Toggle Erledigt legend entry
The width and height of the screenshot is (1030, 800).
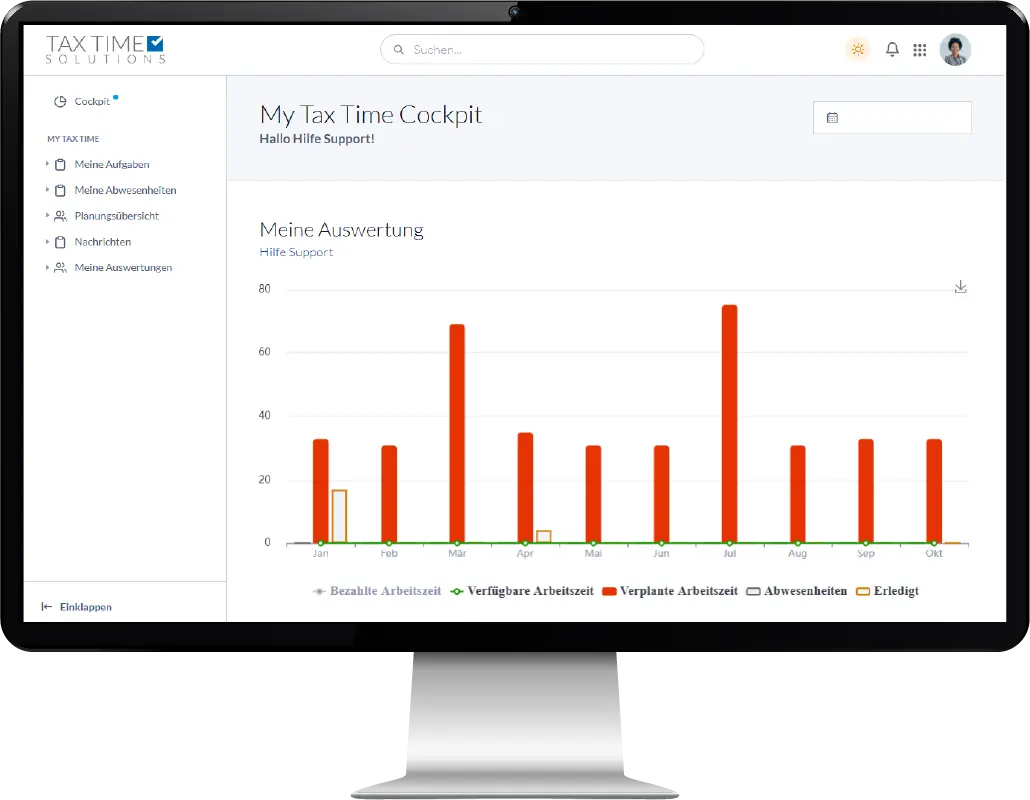[887, 591]
